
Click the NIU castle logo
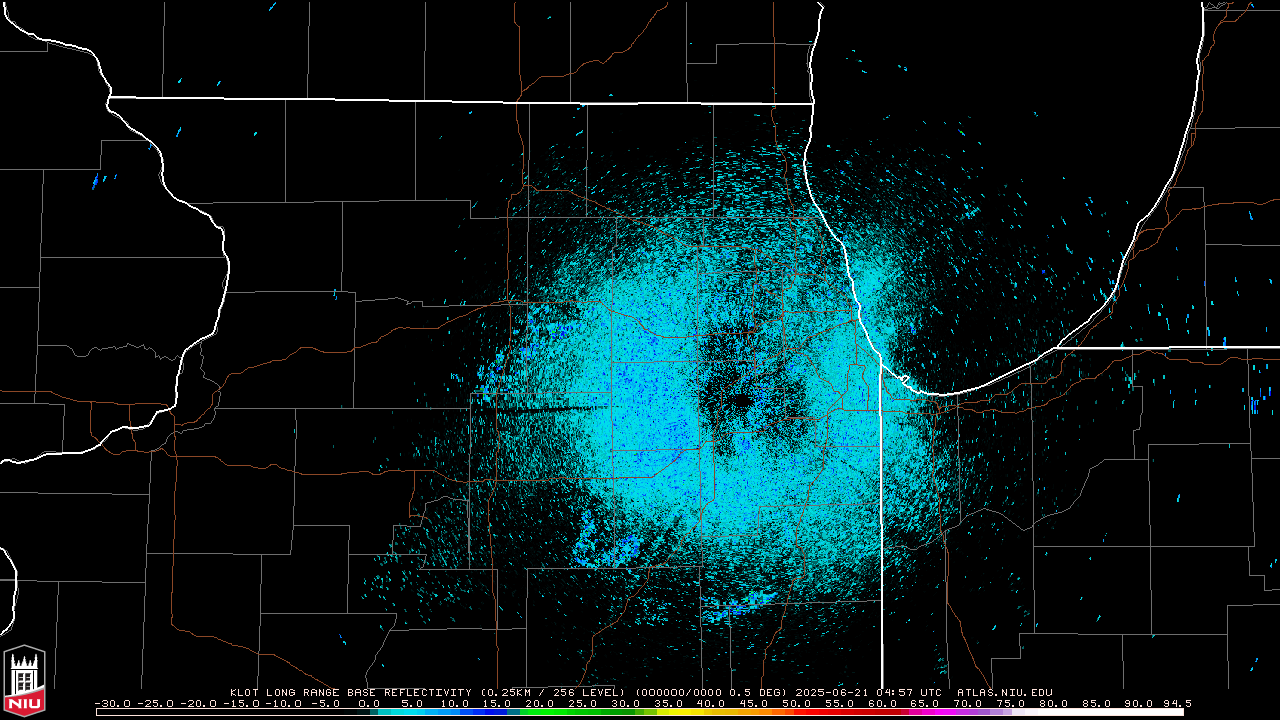point(25,682)
